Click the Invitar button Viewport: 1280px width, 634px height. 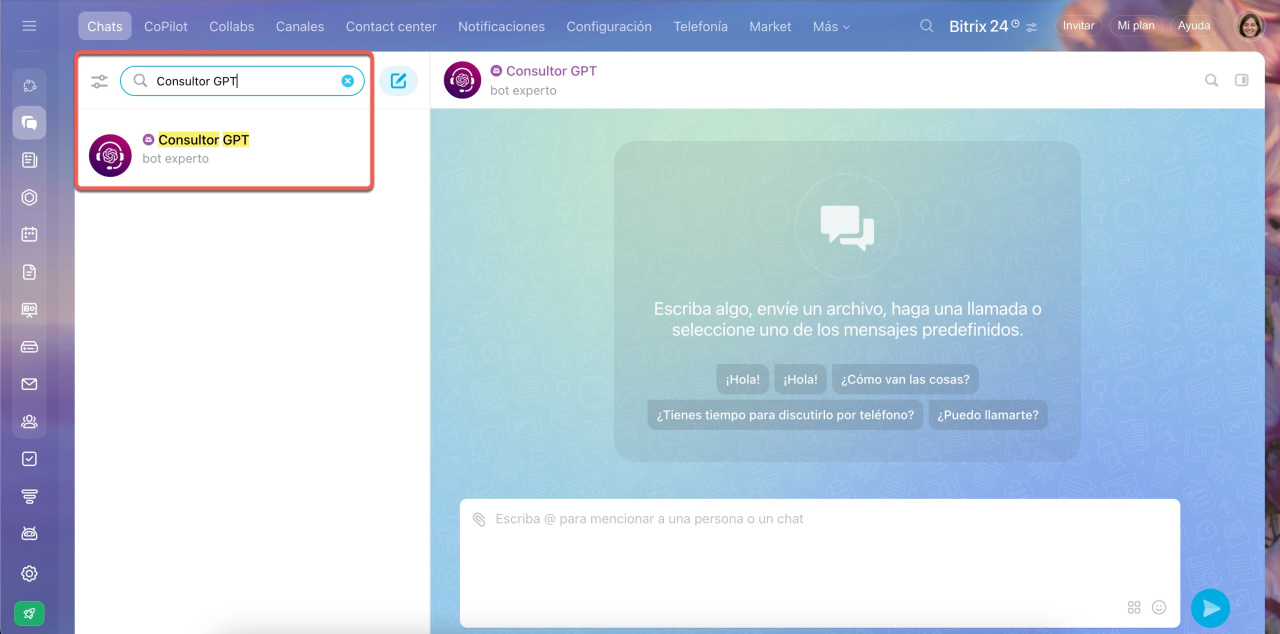(x=1078, y=26)
